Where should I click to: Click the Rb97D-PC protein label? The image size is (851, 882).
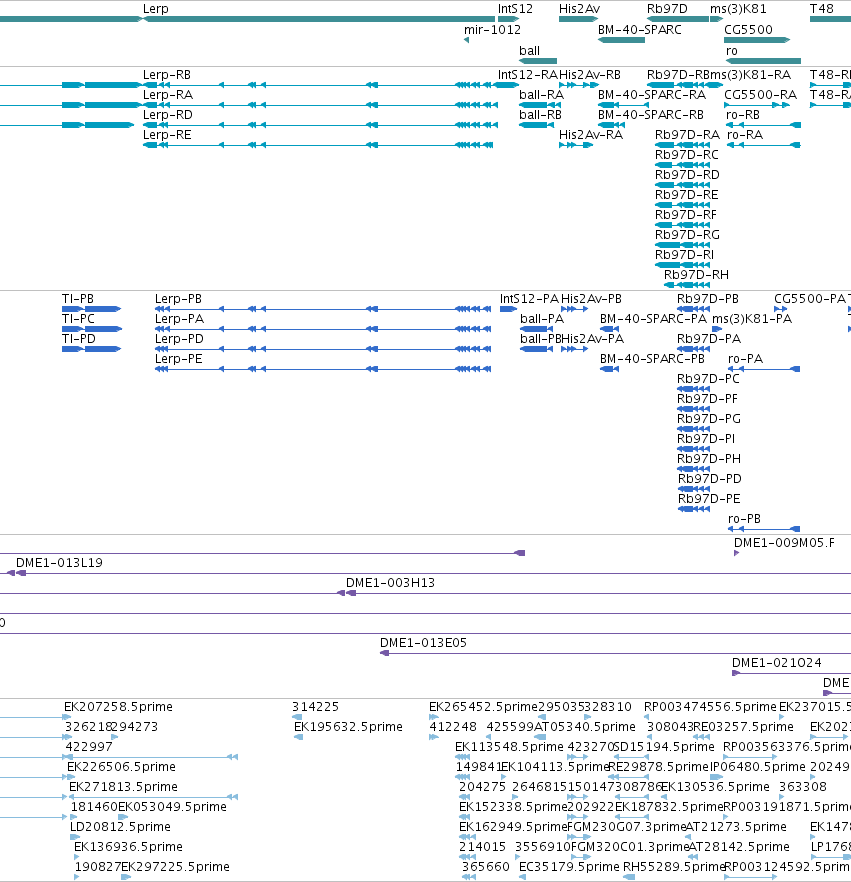pyautogui.click(x=708, y=379)
